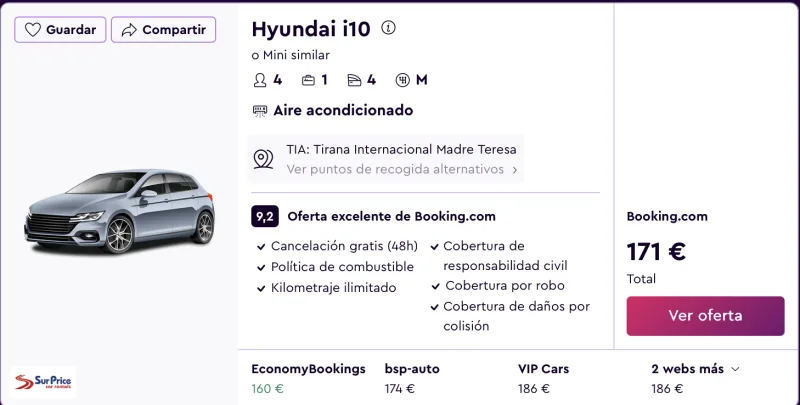Click the air conditioning icon
Screen dimensions: 800x405
260,111
